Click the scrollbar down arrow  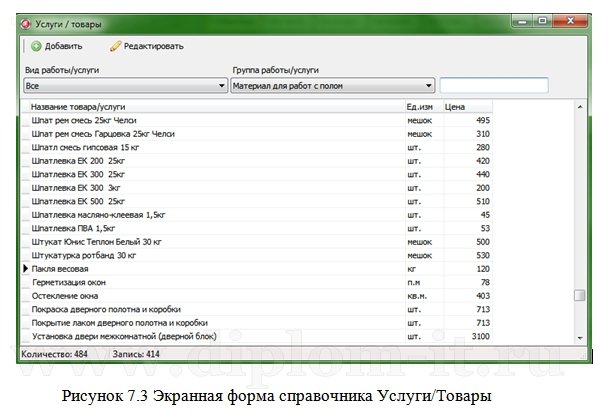pyautogui.click(x=580, y=338)
